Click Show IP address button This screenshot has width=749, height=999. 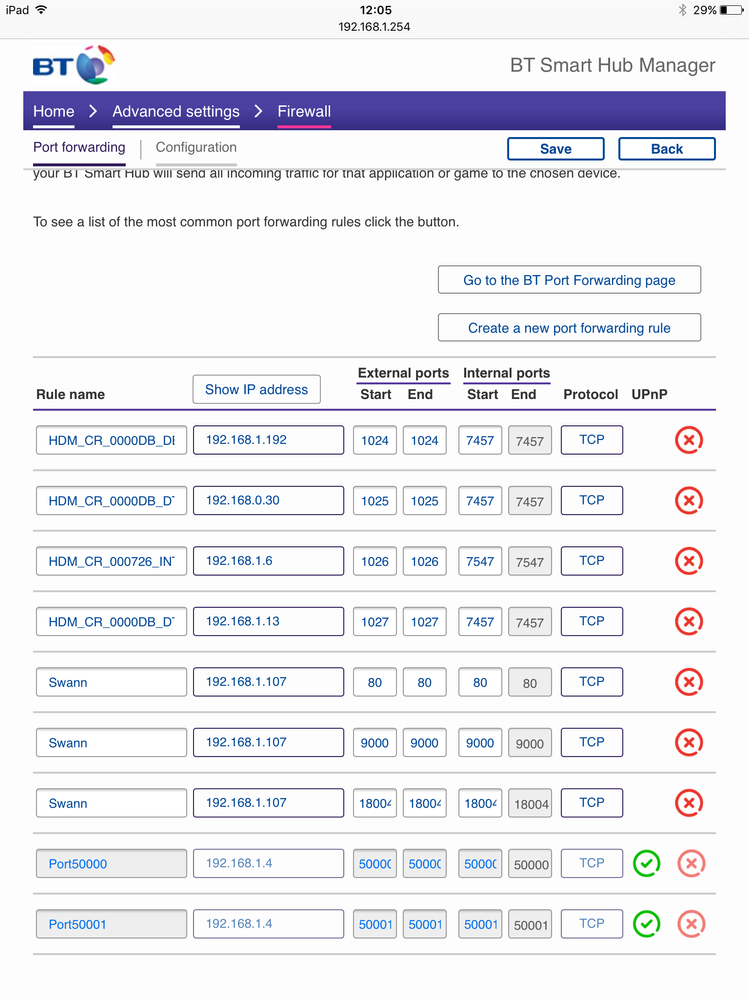(257, 390)
